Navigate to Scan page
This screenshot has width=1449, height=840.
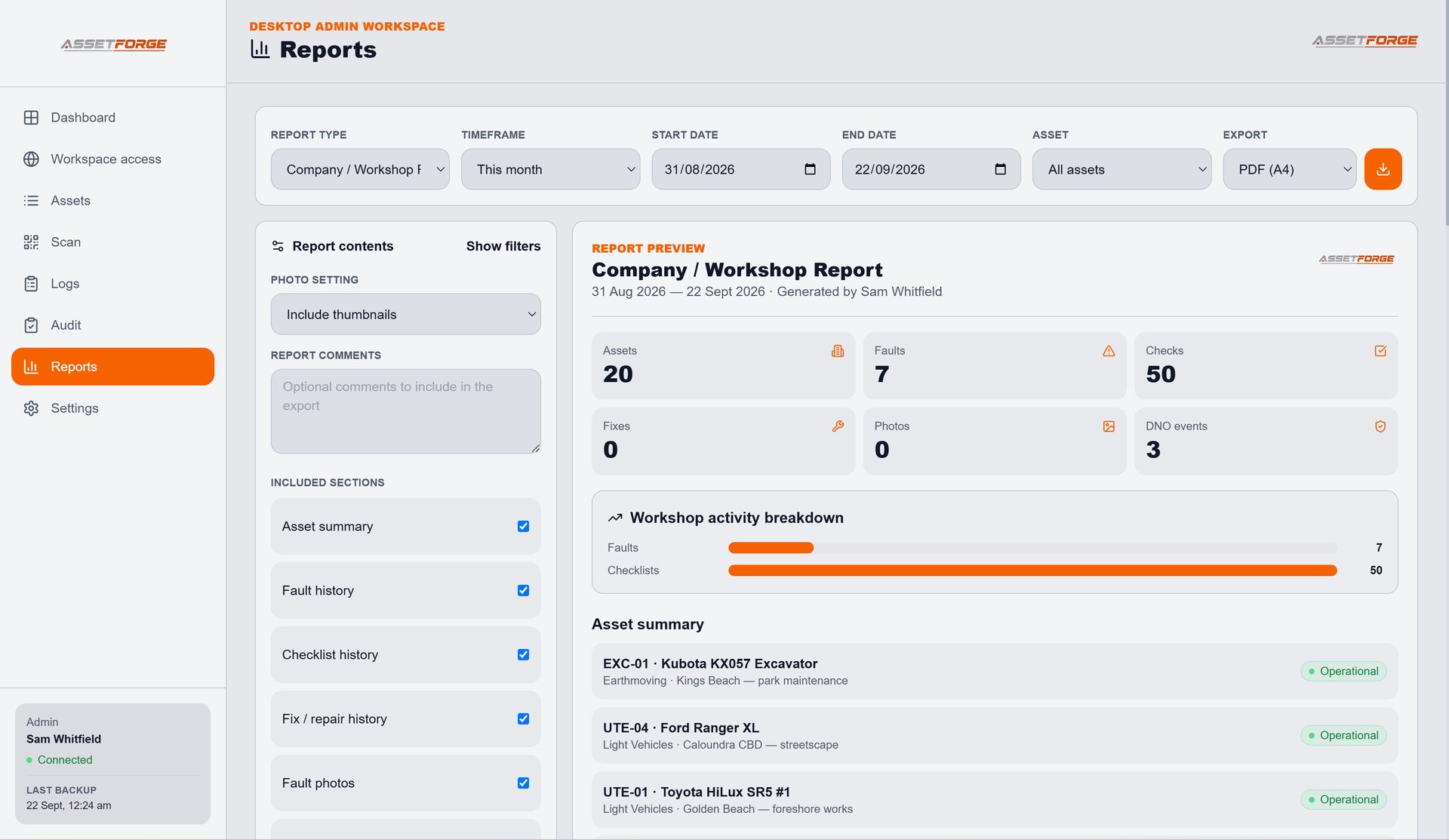[x=113, y=242]
